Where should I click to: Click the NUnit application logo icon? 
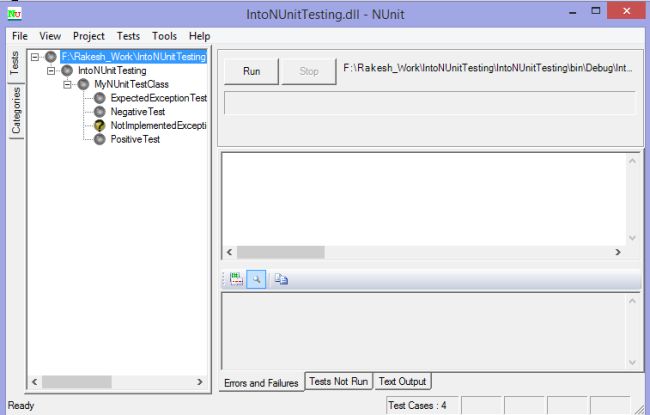15,14
